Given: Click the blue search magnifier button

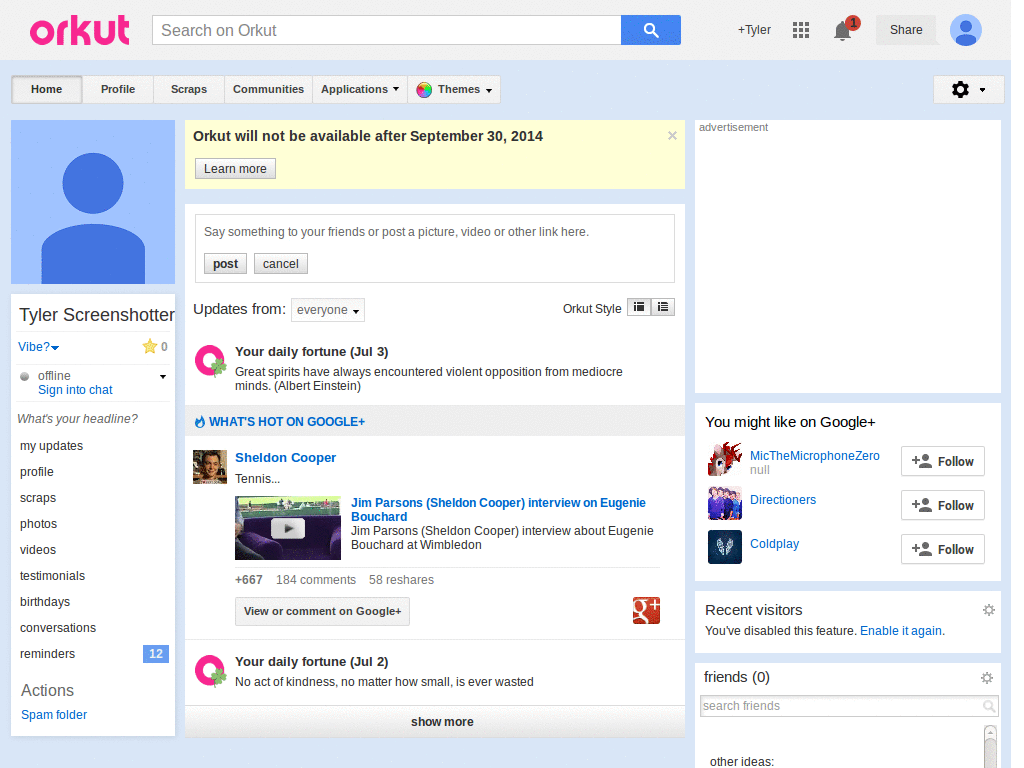Looking at the screenshot, I should 650,30.
